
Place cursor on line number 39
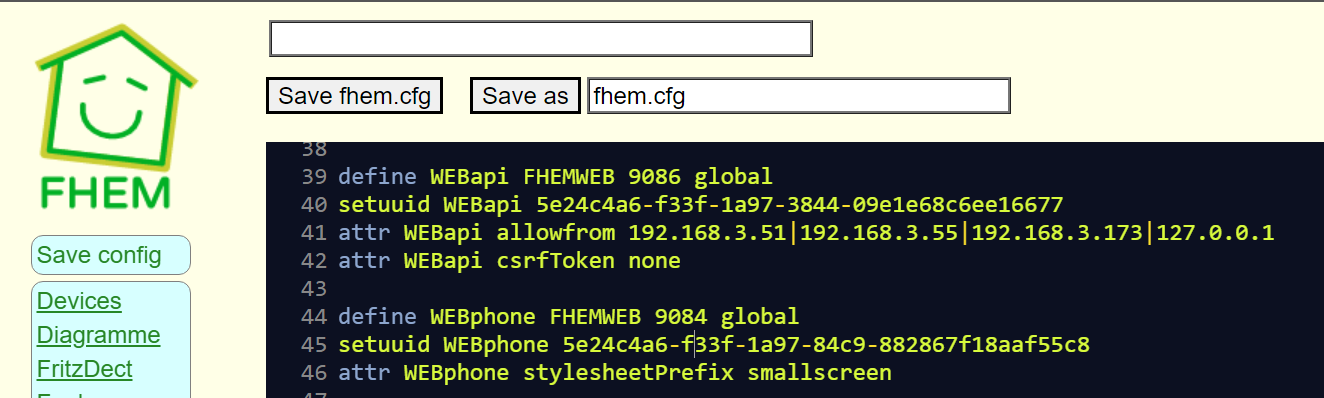click(x=314, y=177)
